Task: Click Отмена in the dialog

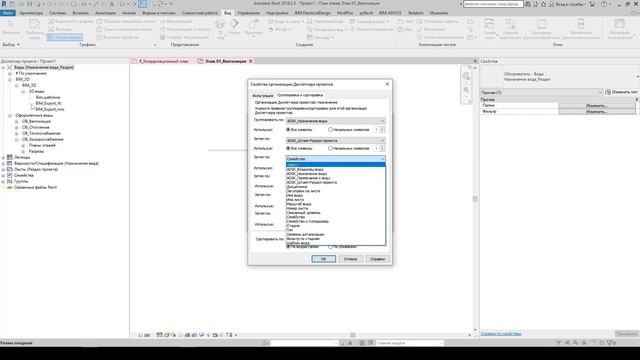Action: click(x=350, y=259)
